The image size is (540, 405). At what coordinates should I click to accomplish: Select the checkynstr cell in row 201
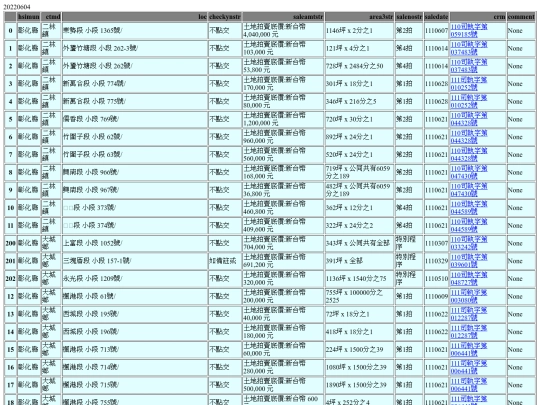225,261
